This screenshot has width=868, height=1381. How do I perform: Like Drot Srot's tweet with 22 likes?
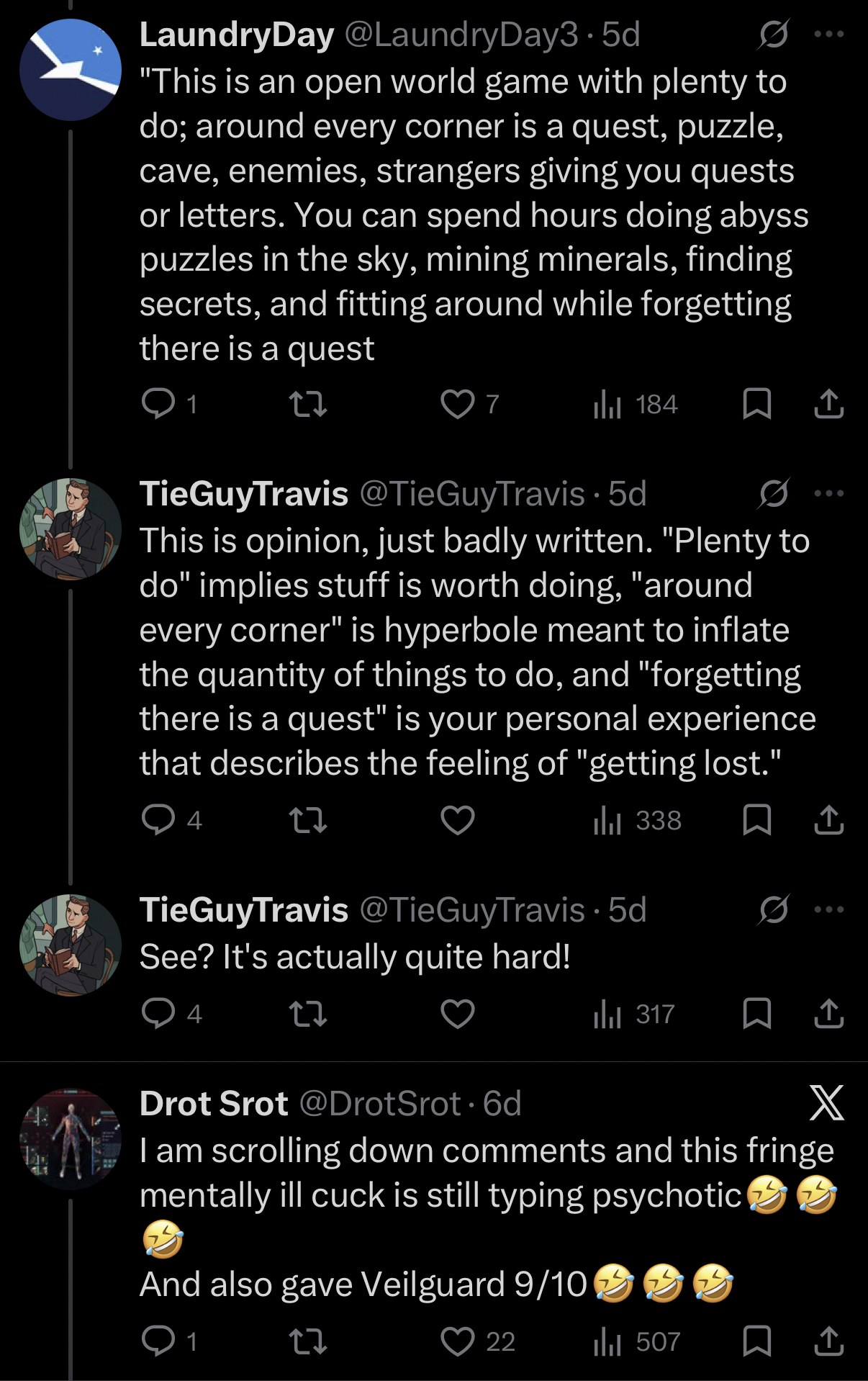458,1341
